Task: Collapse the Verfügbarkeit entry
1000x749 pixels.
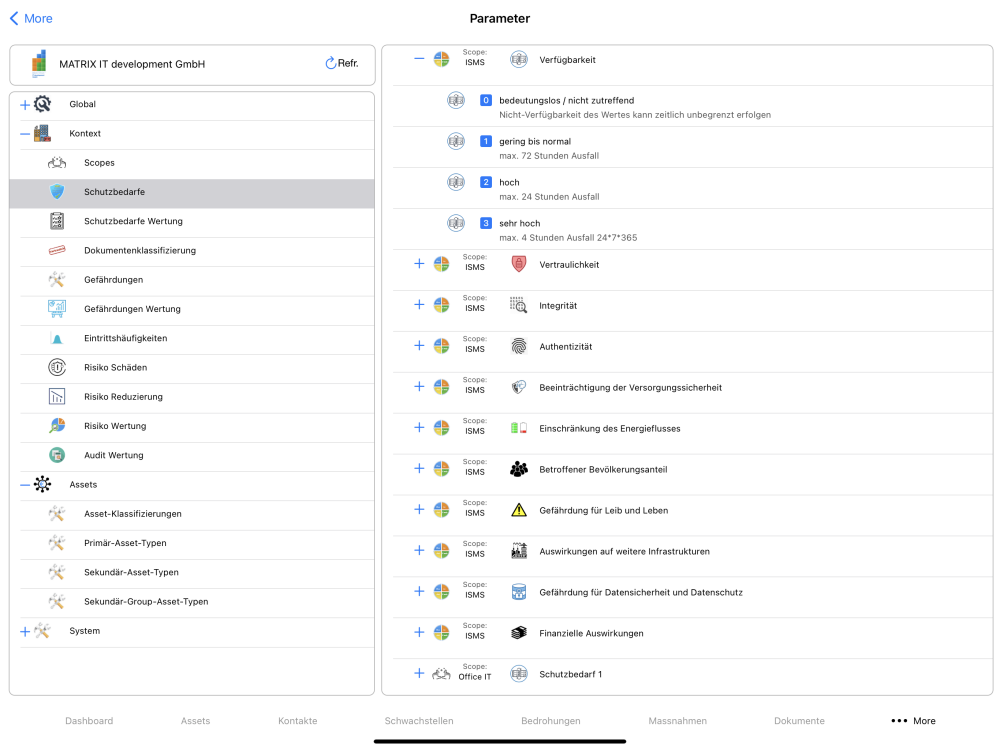Action: (x=419, y=59)
